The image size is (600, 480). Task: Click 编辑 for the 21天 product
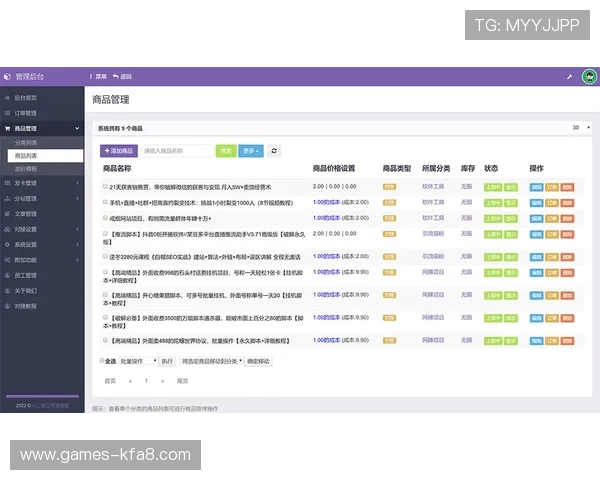pos(536,187)
